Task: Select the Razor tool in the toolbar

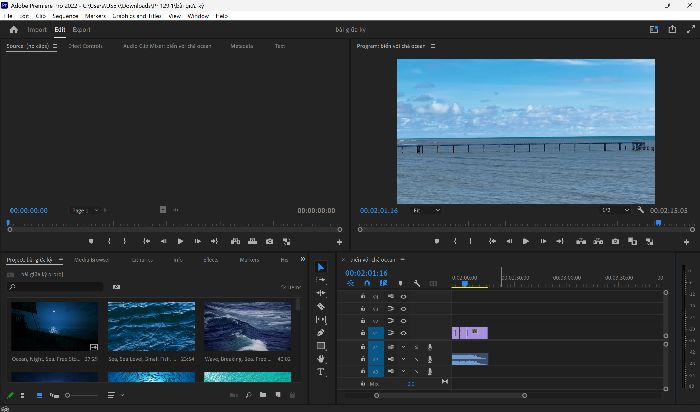Action: [321, 306]
